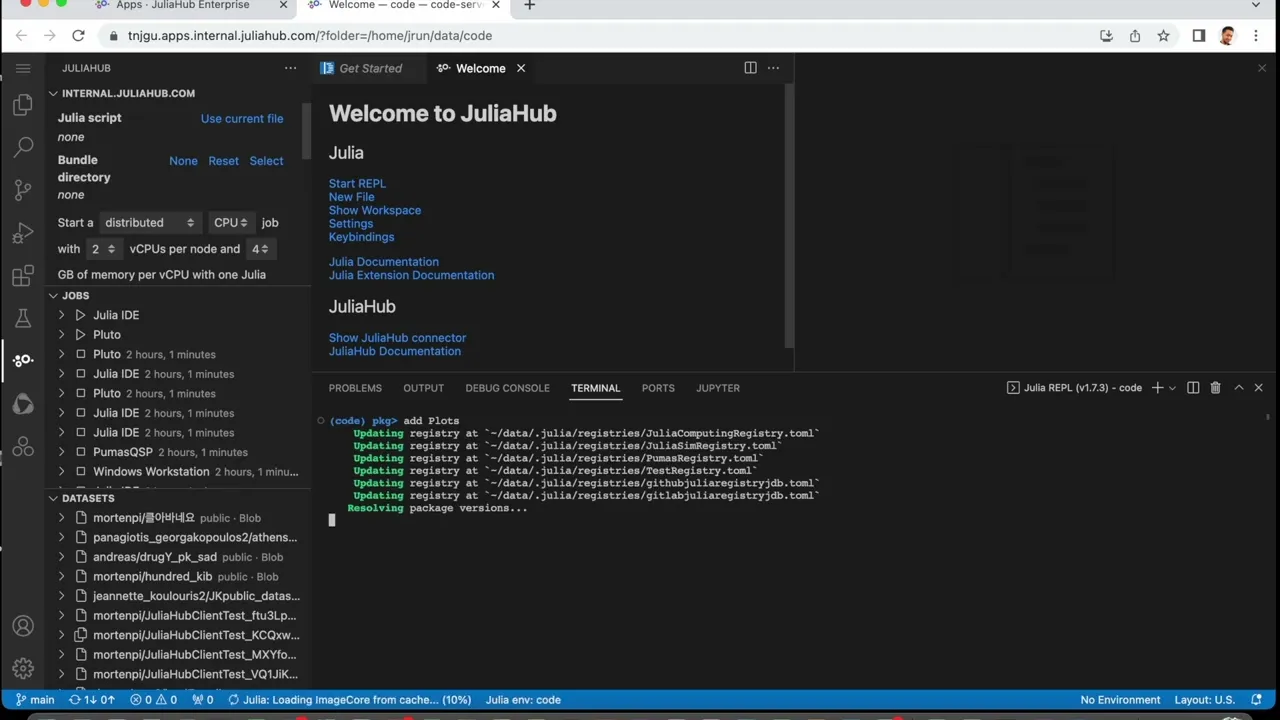Kill terminal with trash icon
Viewport: 1280px width, 720px height.
pos(1215,388)
